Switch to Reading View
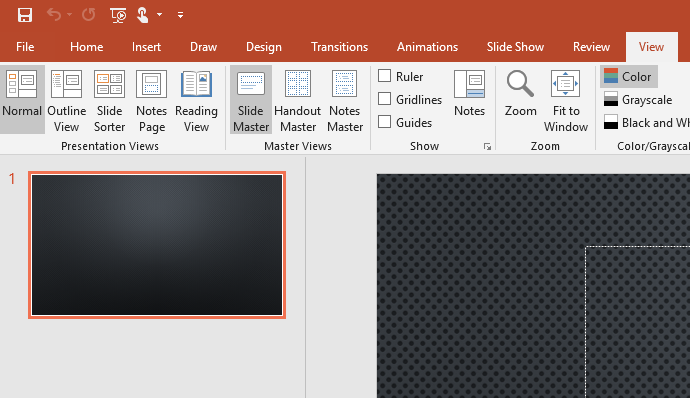 point(196,100)
